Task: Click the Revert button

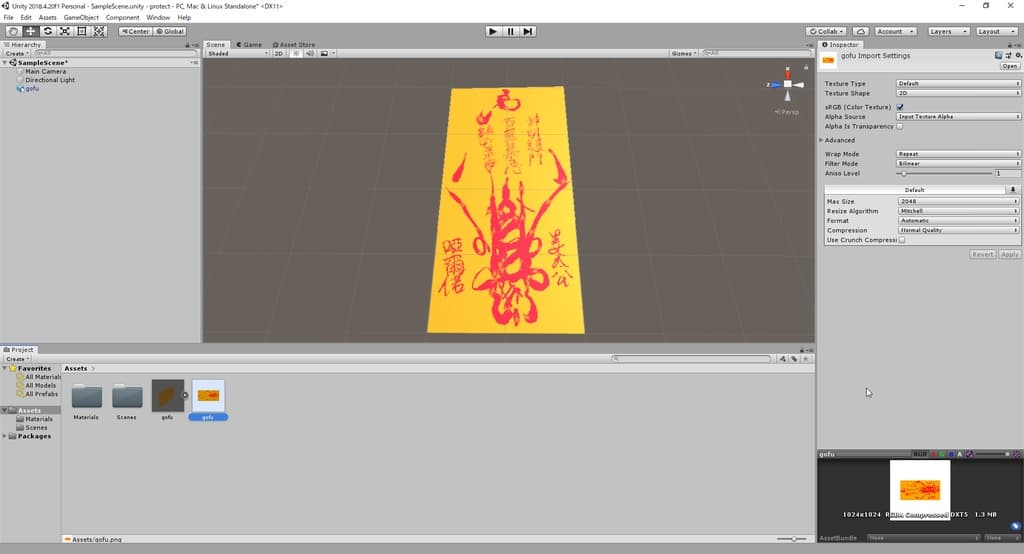Action: pos(982,254)
